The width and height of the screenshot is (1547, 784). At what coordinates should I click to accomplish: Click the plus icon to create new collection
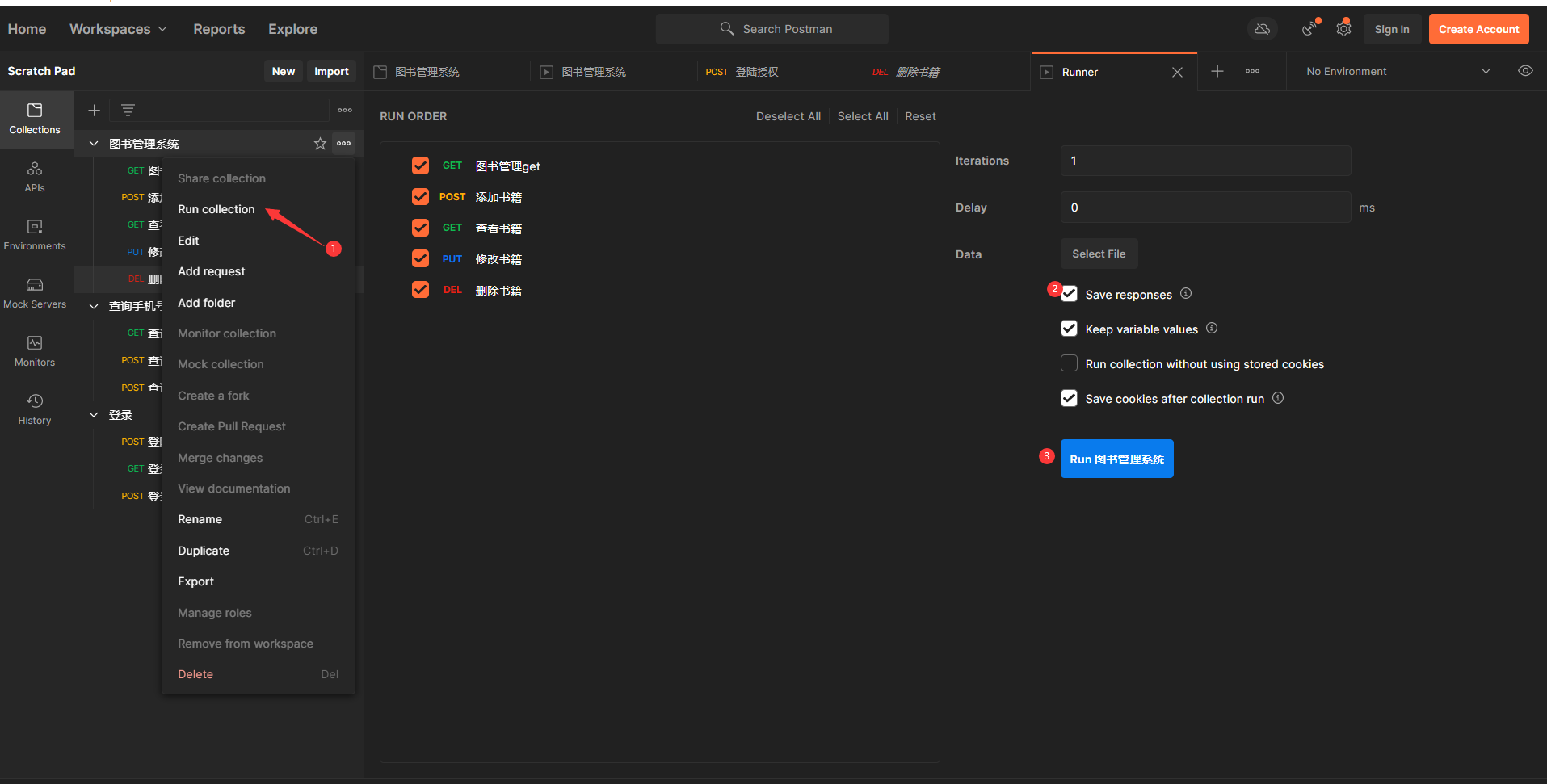(x=94, y=110)
